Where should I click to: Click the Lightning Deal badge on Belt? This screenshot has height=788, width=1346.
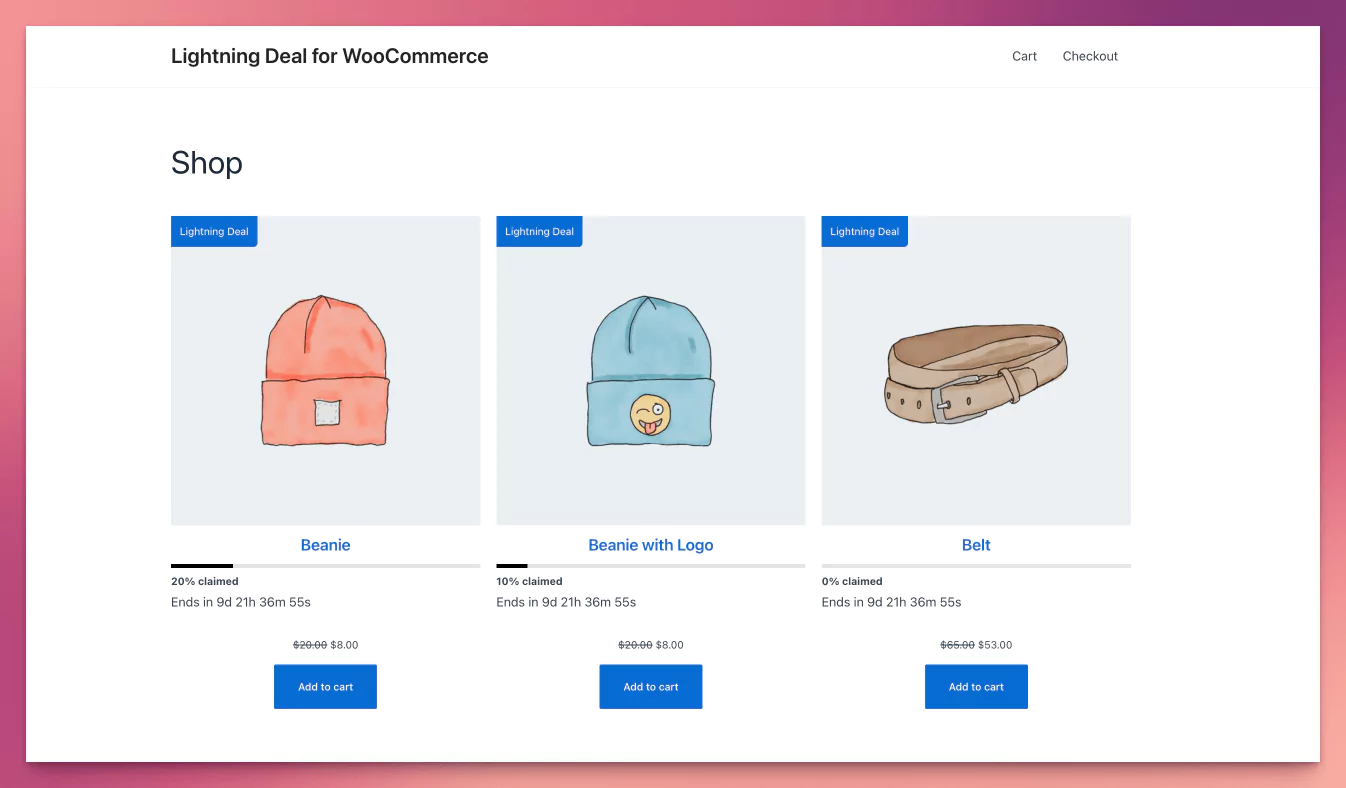pos(864,231)
